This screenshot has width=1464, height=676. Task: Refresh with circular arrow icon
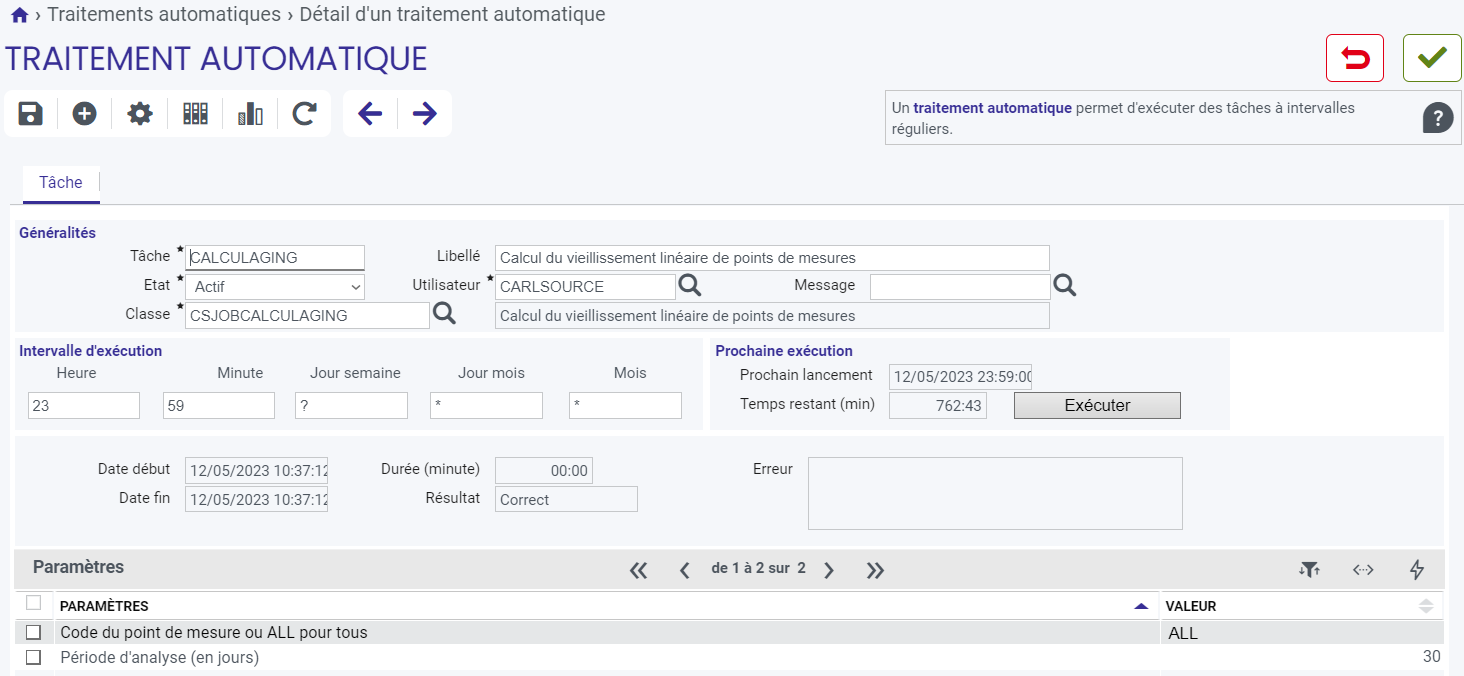coord(304,114)
